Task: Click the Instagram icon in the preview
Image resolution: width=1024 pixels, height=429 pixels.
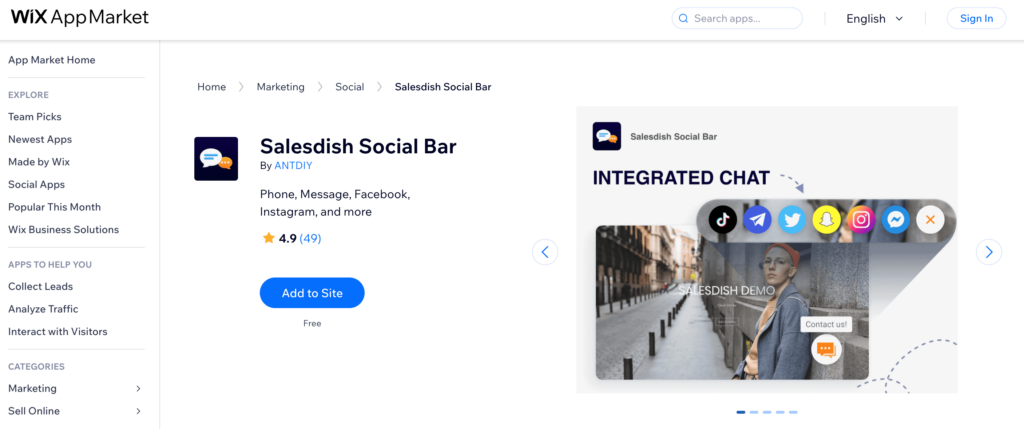Action: [861, 219]
